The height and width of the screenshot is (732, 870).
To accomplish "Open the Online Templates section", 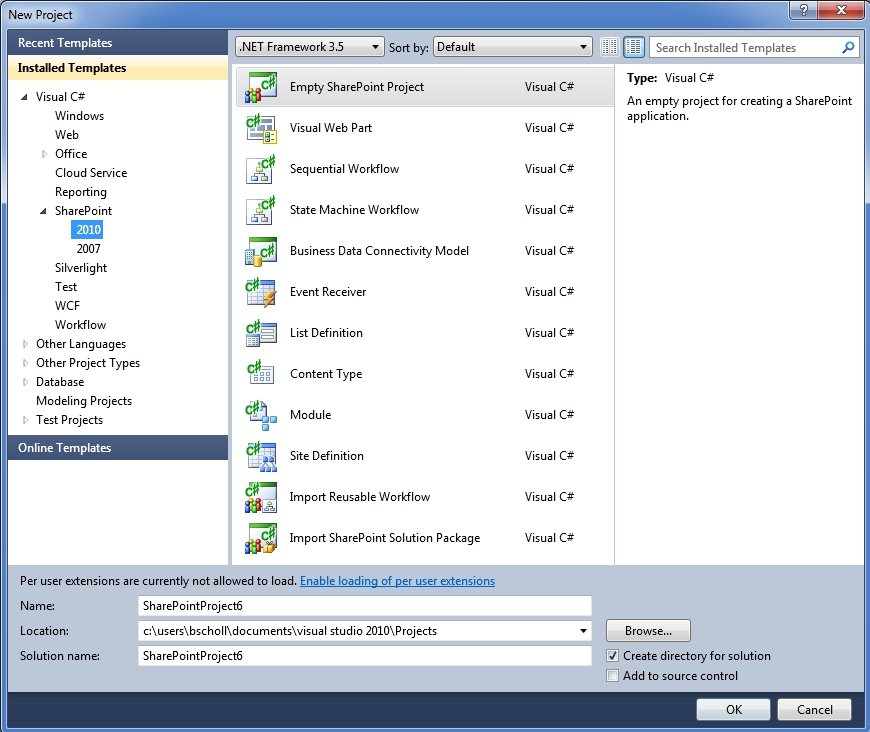I will coord(118,448).
